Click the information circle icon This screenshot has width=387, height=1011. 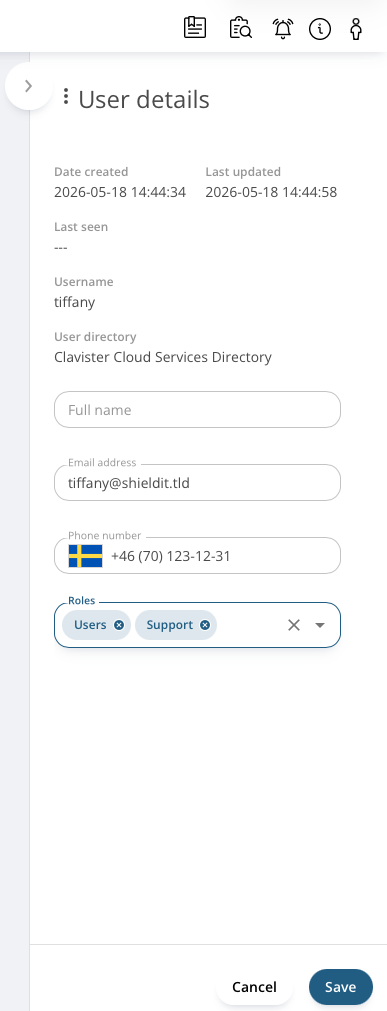pos(320,29)
